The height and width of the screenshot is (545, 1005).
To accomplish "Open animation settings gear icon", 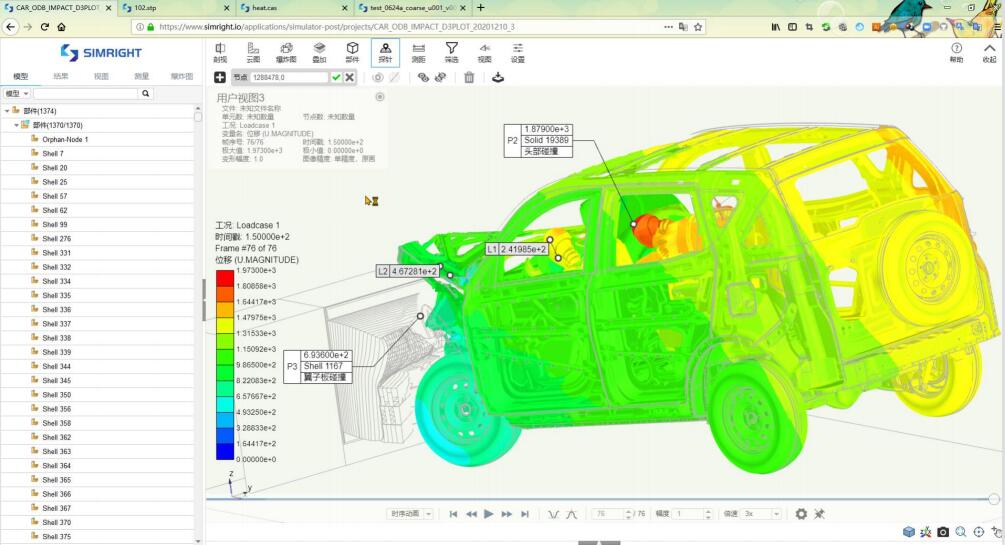I will point(801,514).
